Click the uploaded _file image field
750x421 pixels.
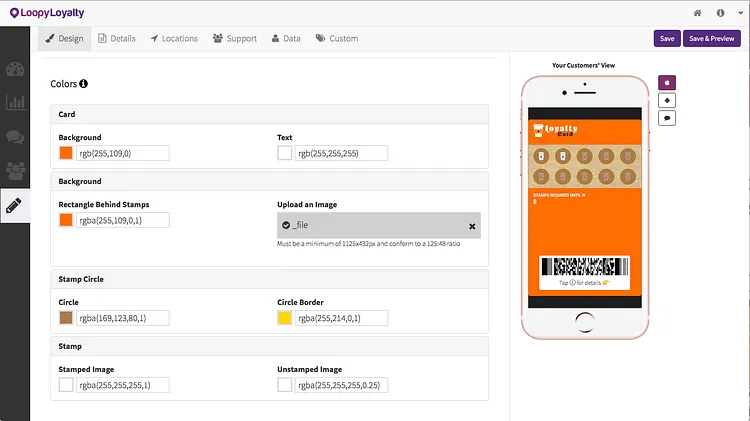(379, 225)
